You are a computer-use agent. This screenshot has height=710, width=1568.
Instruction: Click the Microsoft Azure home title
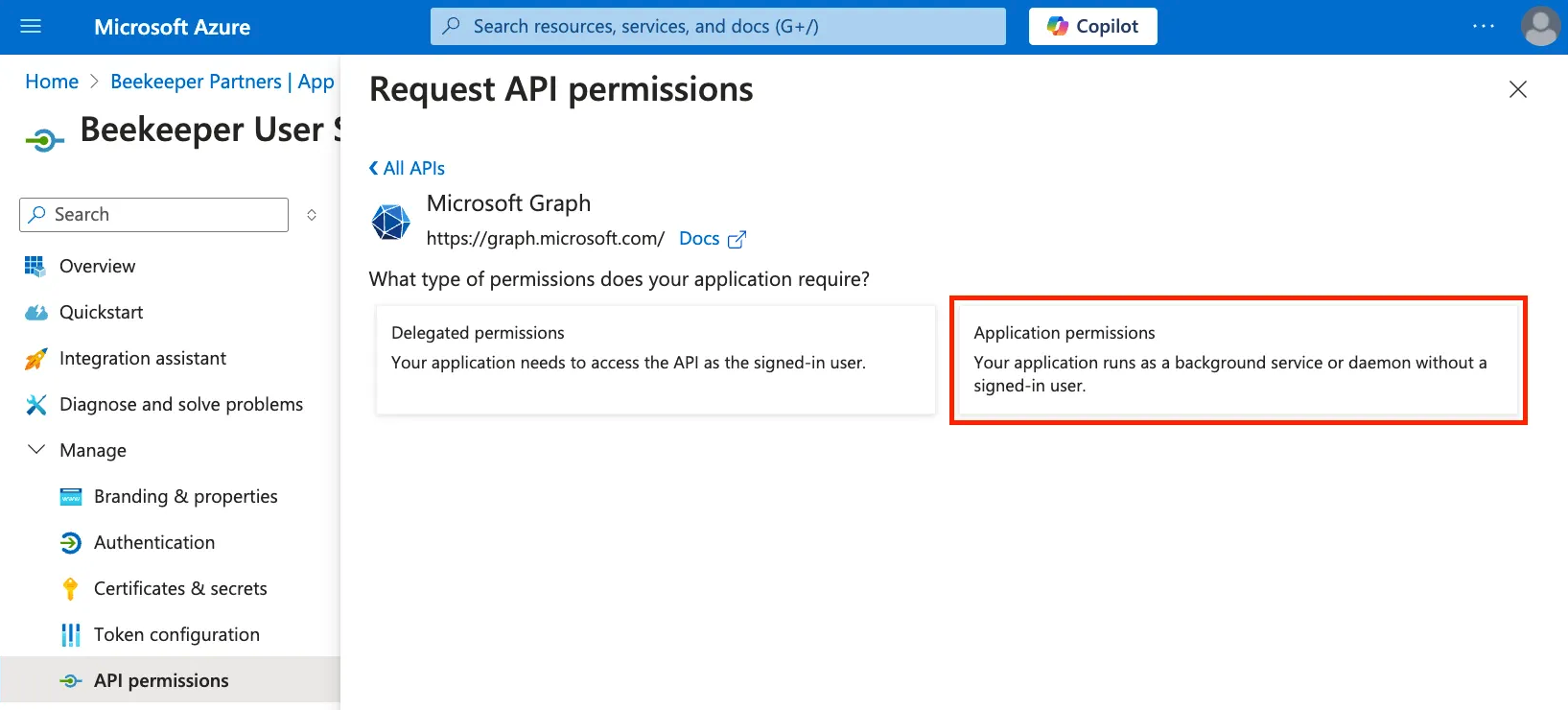click(x=173, y=27)
